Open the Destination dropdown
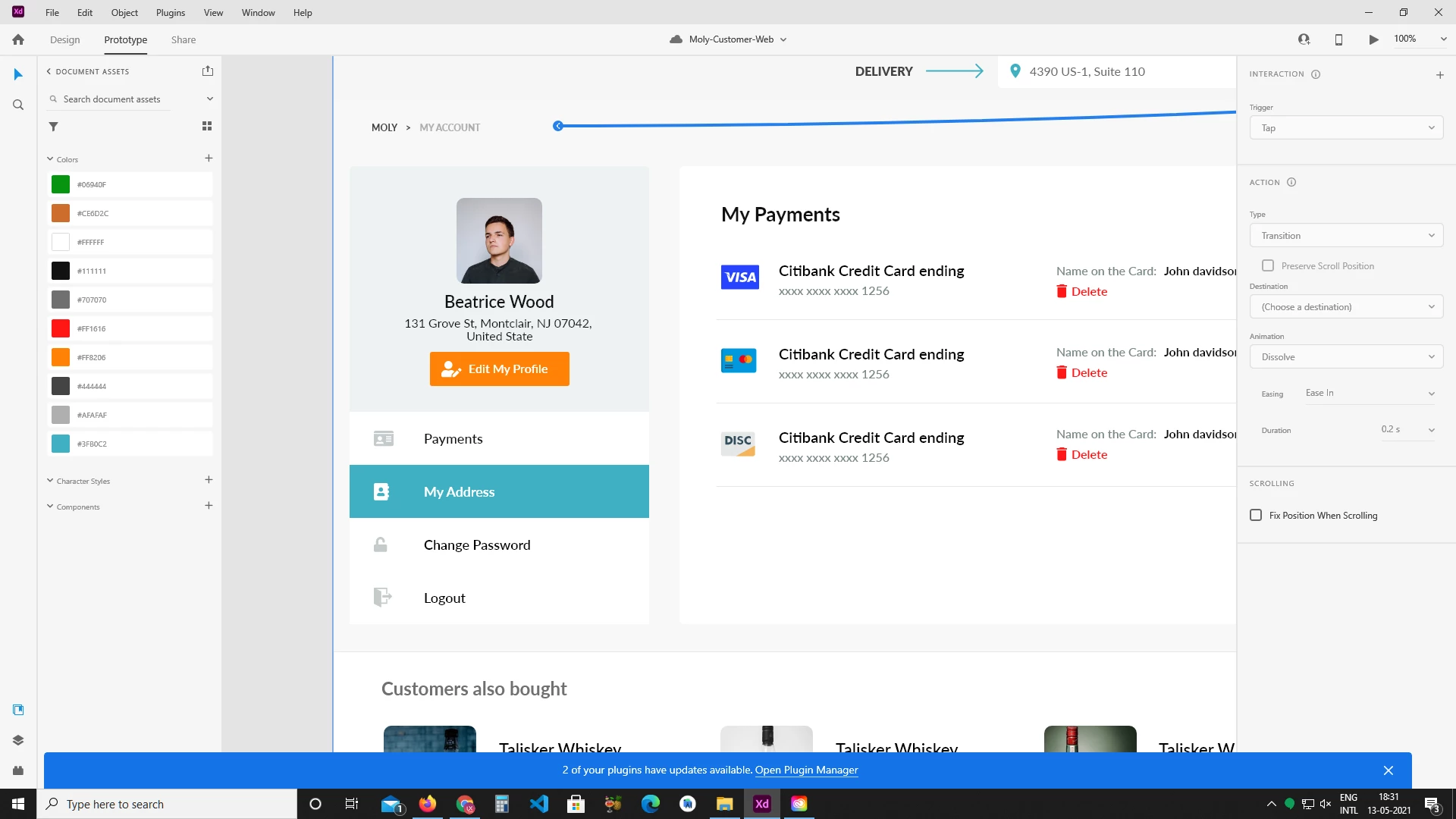 pos(1346,306)
